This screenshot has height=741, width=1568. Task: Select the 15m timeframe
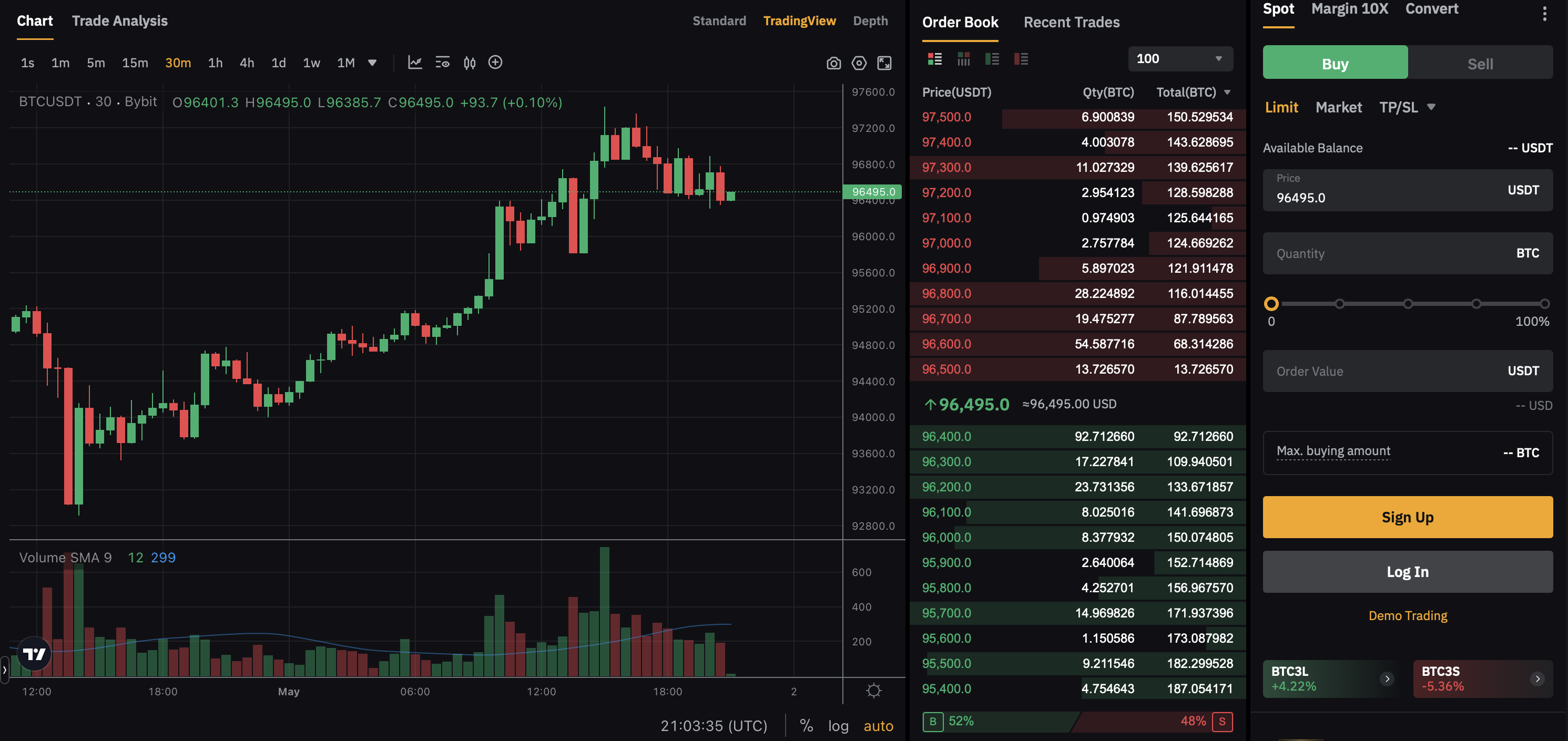pos(135,63)
